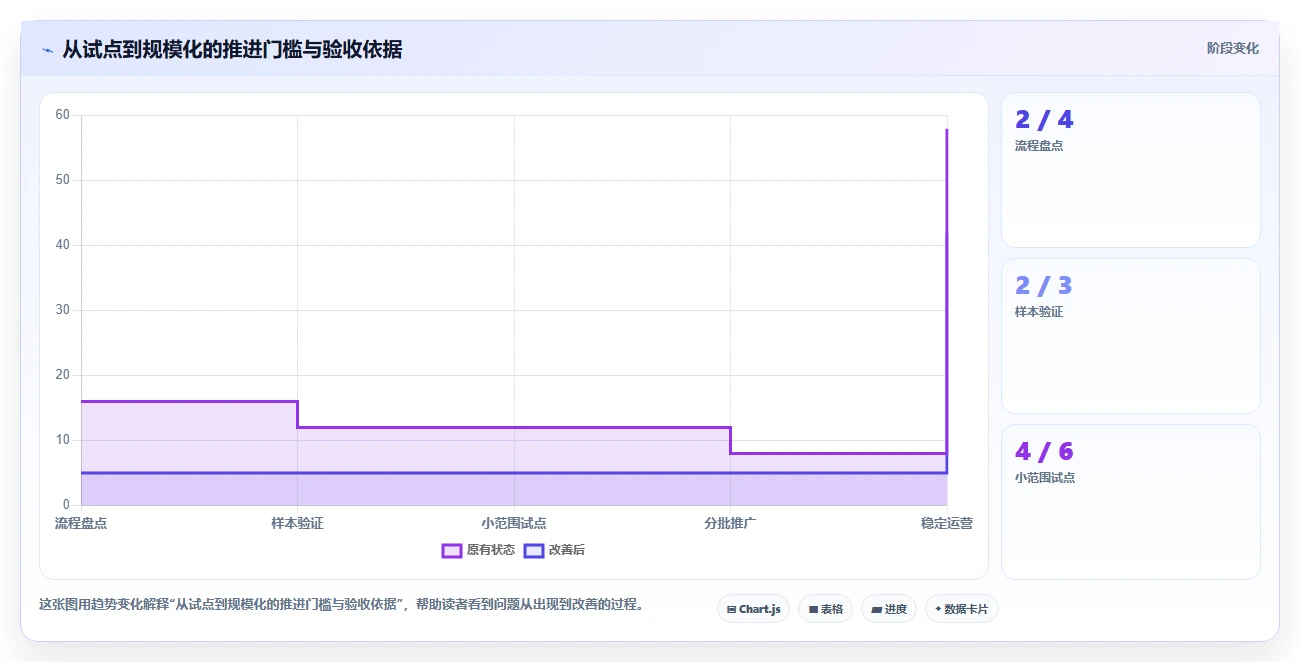
Task: Click the chart title 从试点到规模化的推进门槛与验收依据
Action: 232,49
